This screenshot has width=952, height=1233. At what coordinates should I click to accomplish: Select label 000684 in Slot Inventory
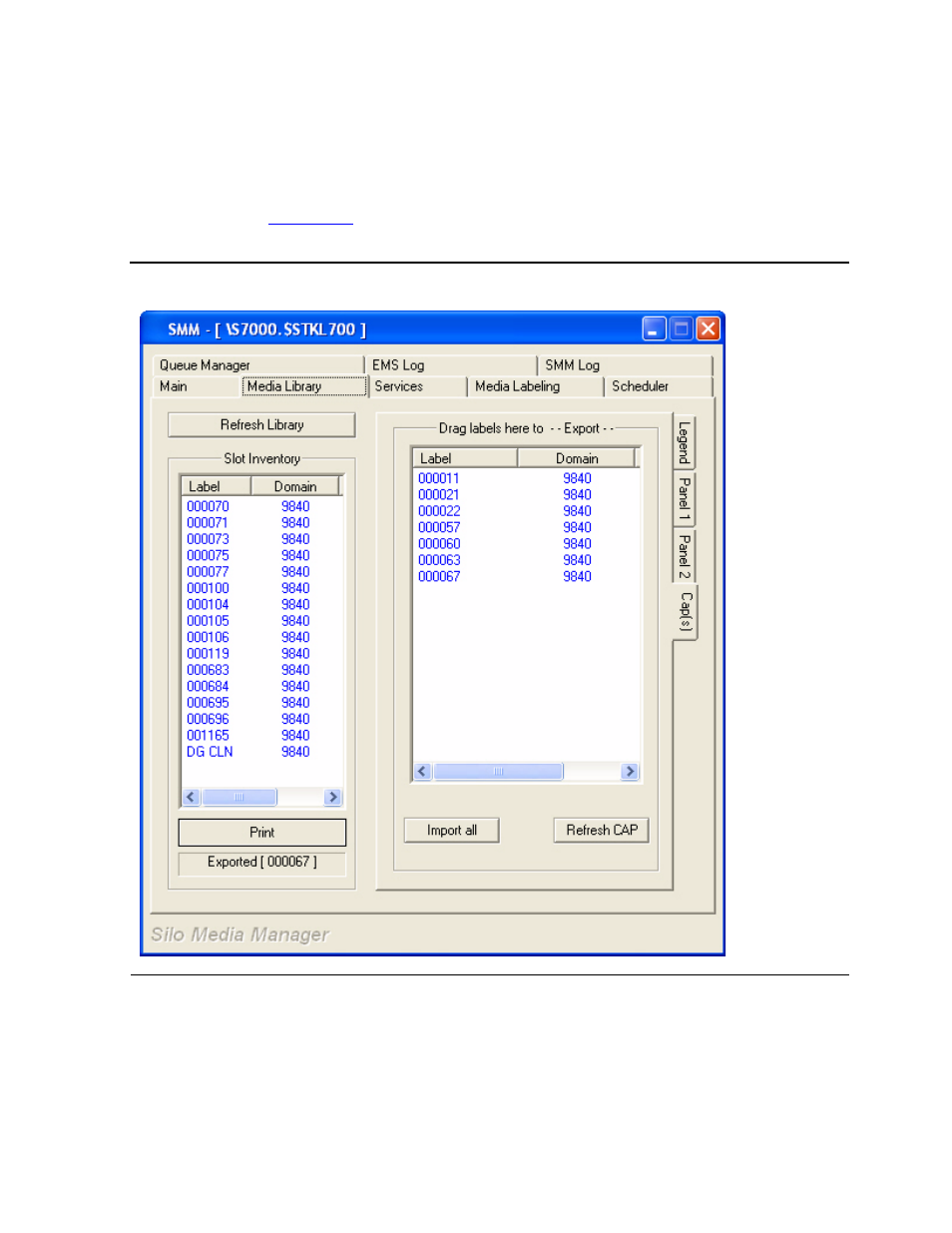coord(208,687)
